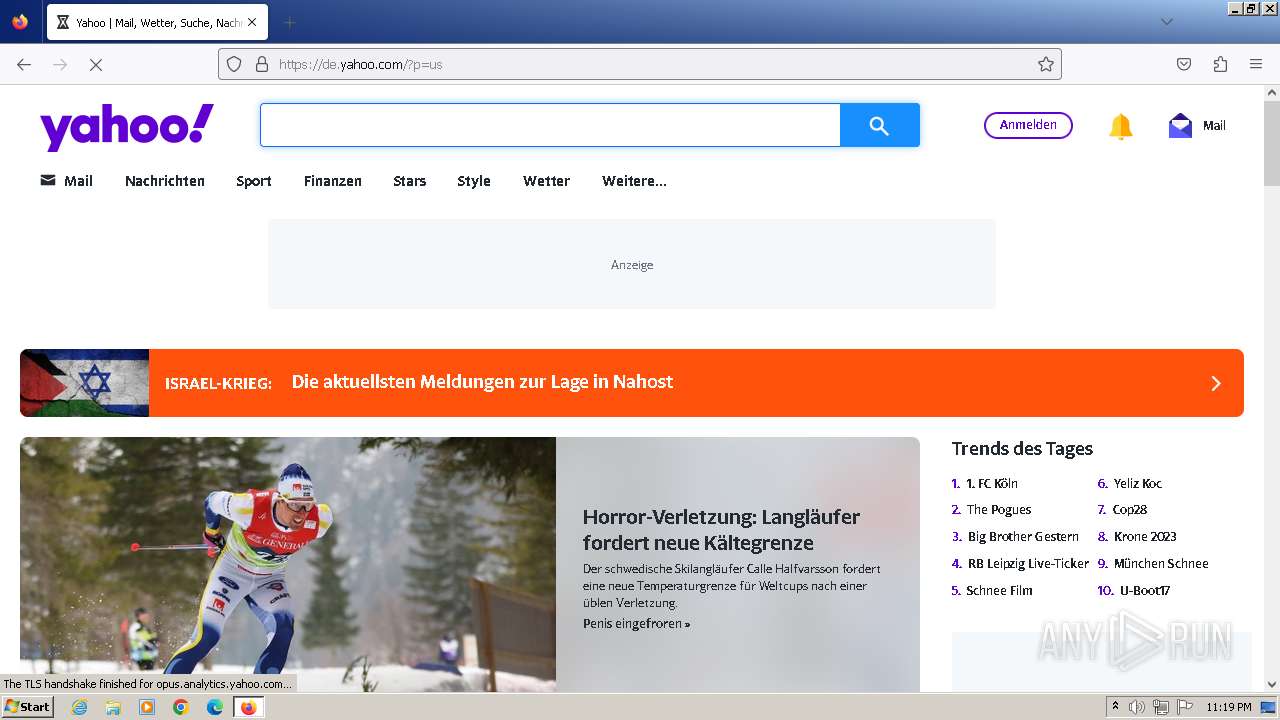
Task: Open File Explorer folder in taskbar
Action: click(x=113, y=707)
